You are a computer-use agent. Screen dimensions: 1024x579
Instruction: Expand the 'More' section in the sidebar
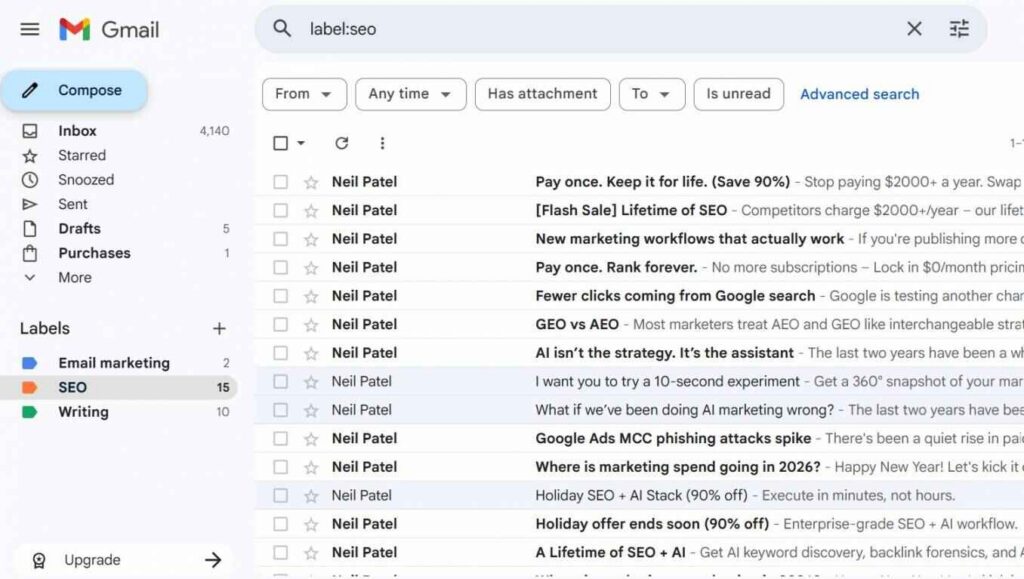[x=74, y=277]
